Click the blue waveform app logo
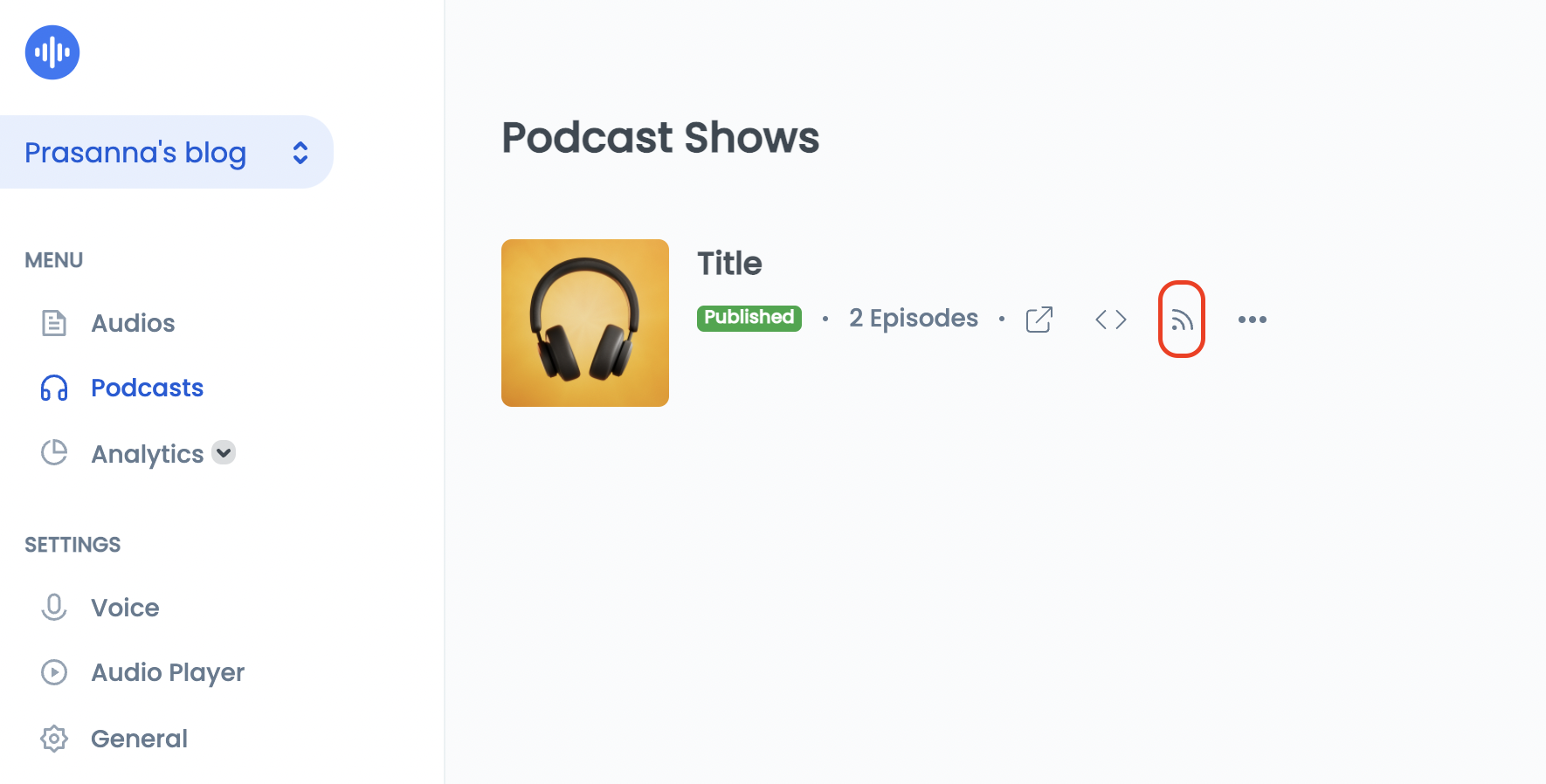1546x784 pixels. (52, 52)
